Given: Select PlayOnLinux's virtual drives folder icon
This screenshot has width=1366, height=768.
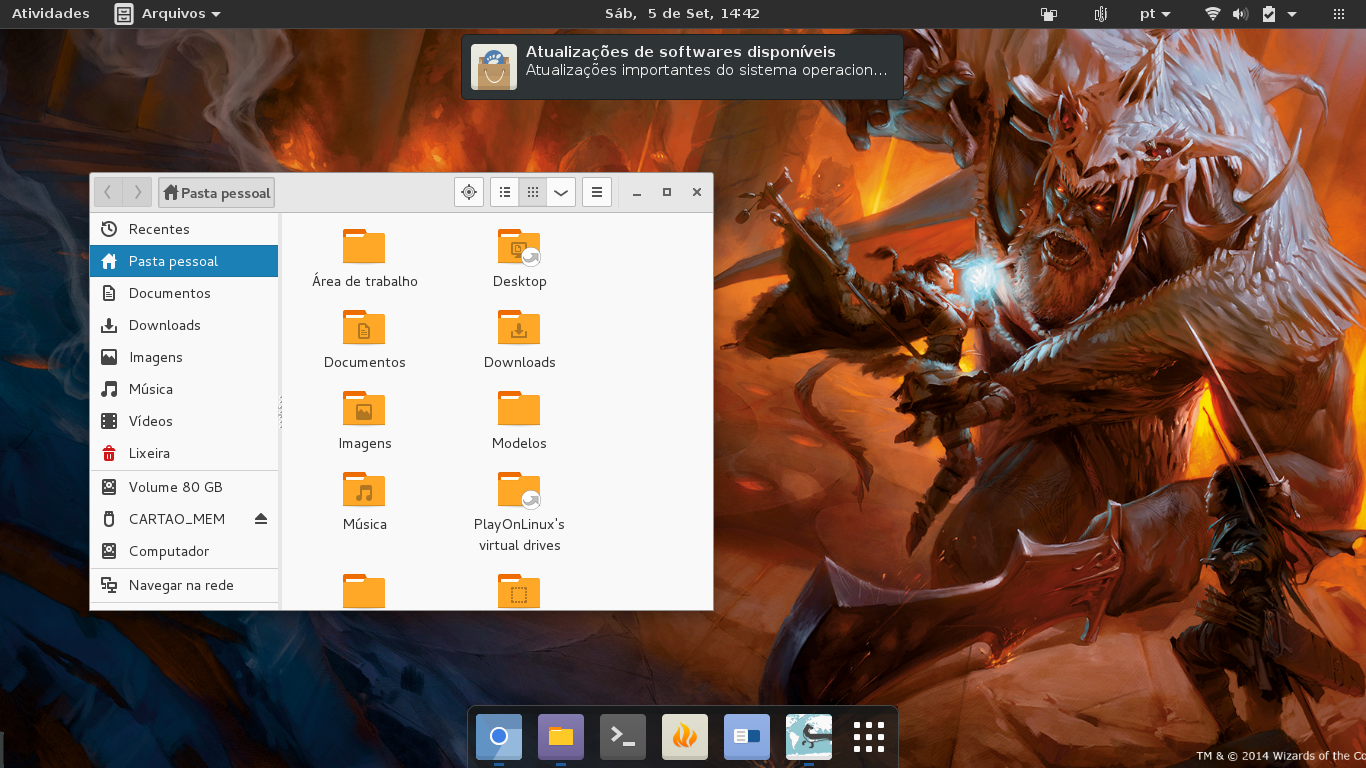Looking at the screenshot, I should pos(519,489).
